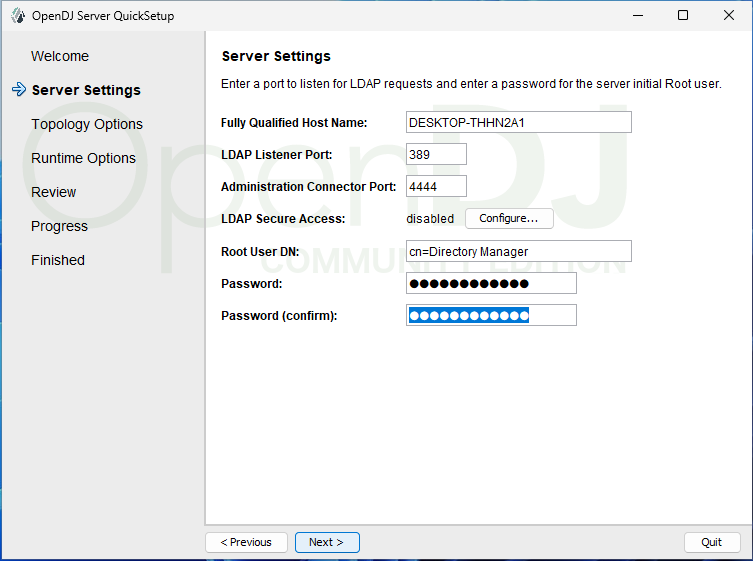Click the Administration Connector Port field
The width and height of the screenshot is (753, 561).
437,186
